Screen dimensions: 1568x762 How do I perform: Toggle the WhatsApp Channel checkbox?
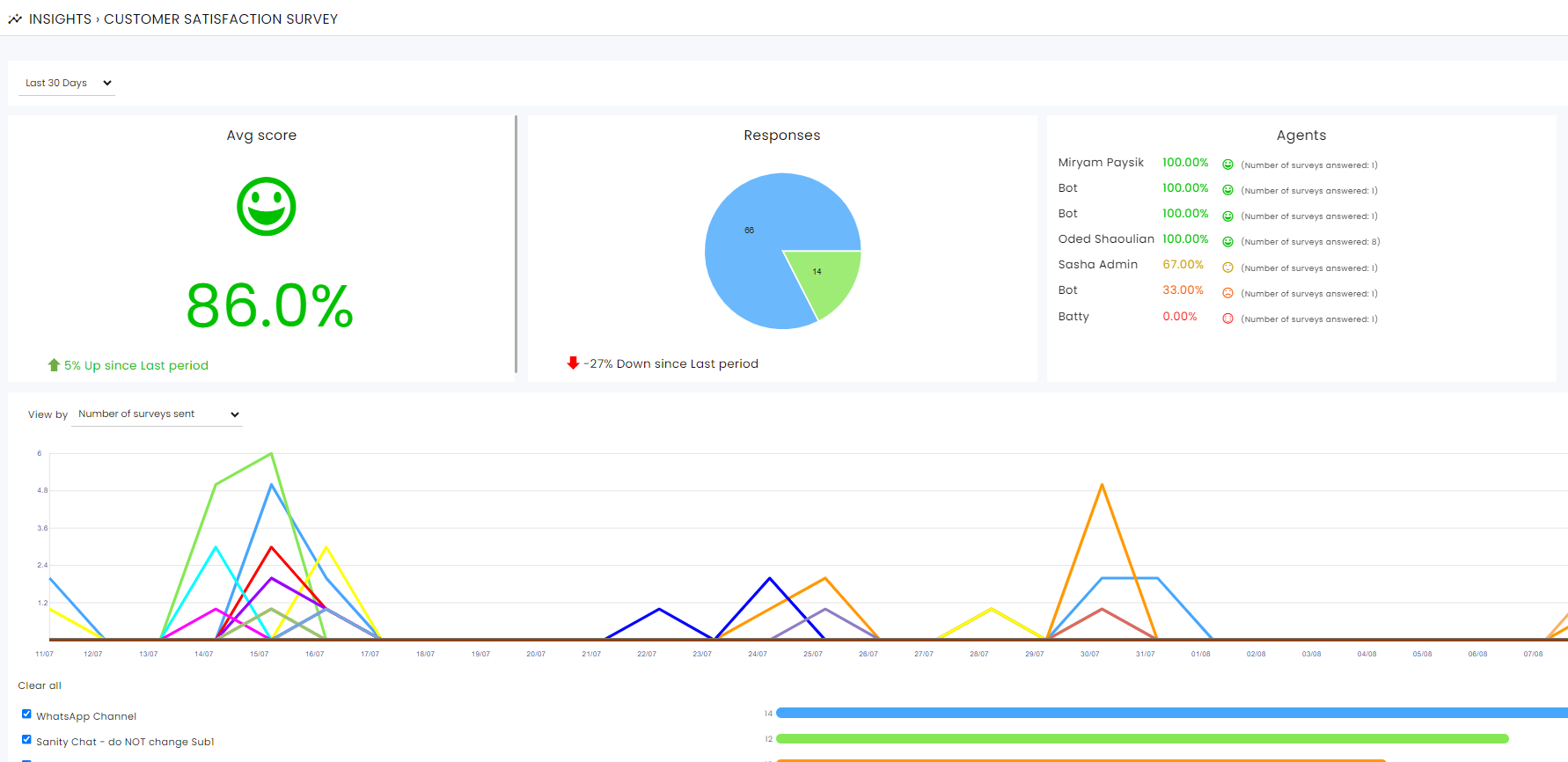26,714
